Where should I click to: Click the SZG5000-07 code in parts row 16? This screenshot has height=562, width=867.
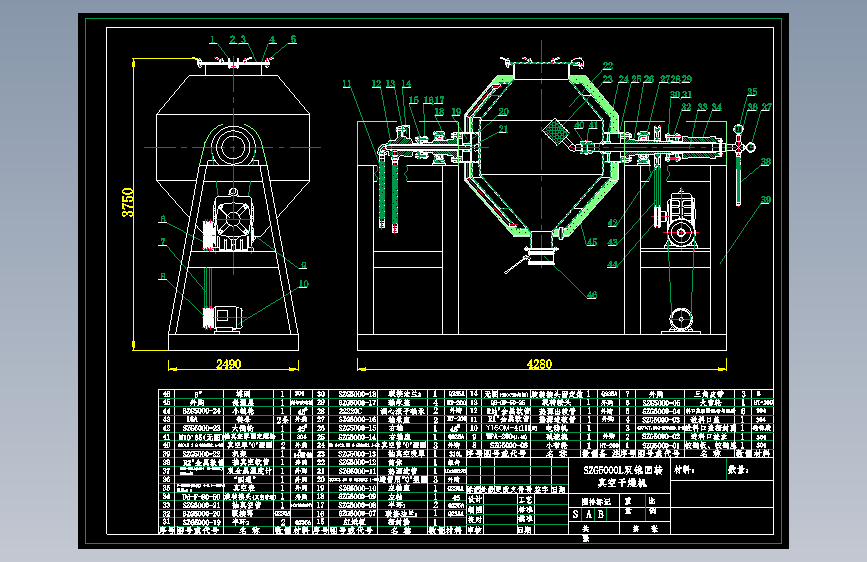tap(357, 513)
